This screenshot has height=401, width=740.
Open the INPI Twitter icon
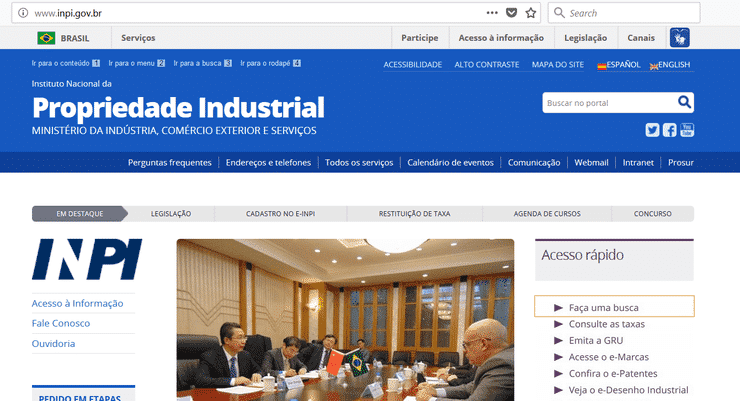tap(652, 130)
